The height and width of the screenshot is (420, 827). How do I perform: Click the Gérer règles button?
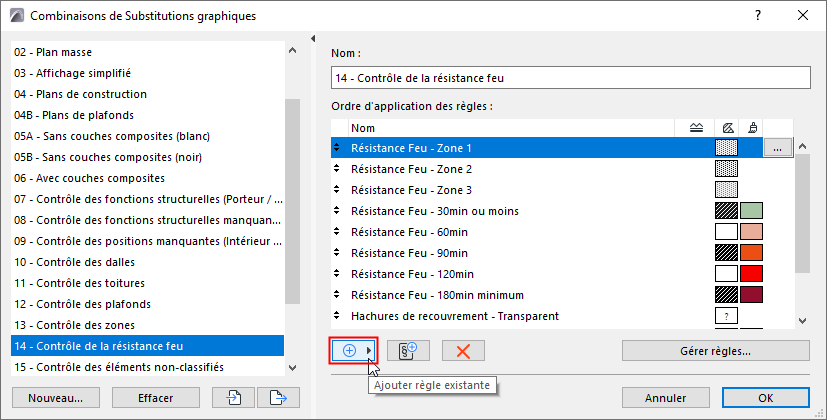(714, 351)
